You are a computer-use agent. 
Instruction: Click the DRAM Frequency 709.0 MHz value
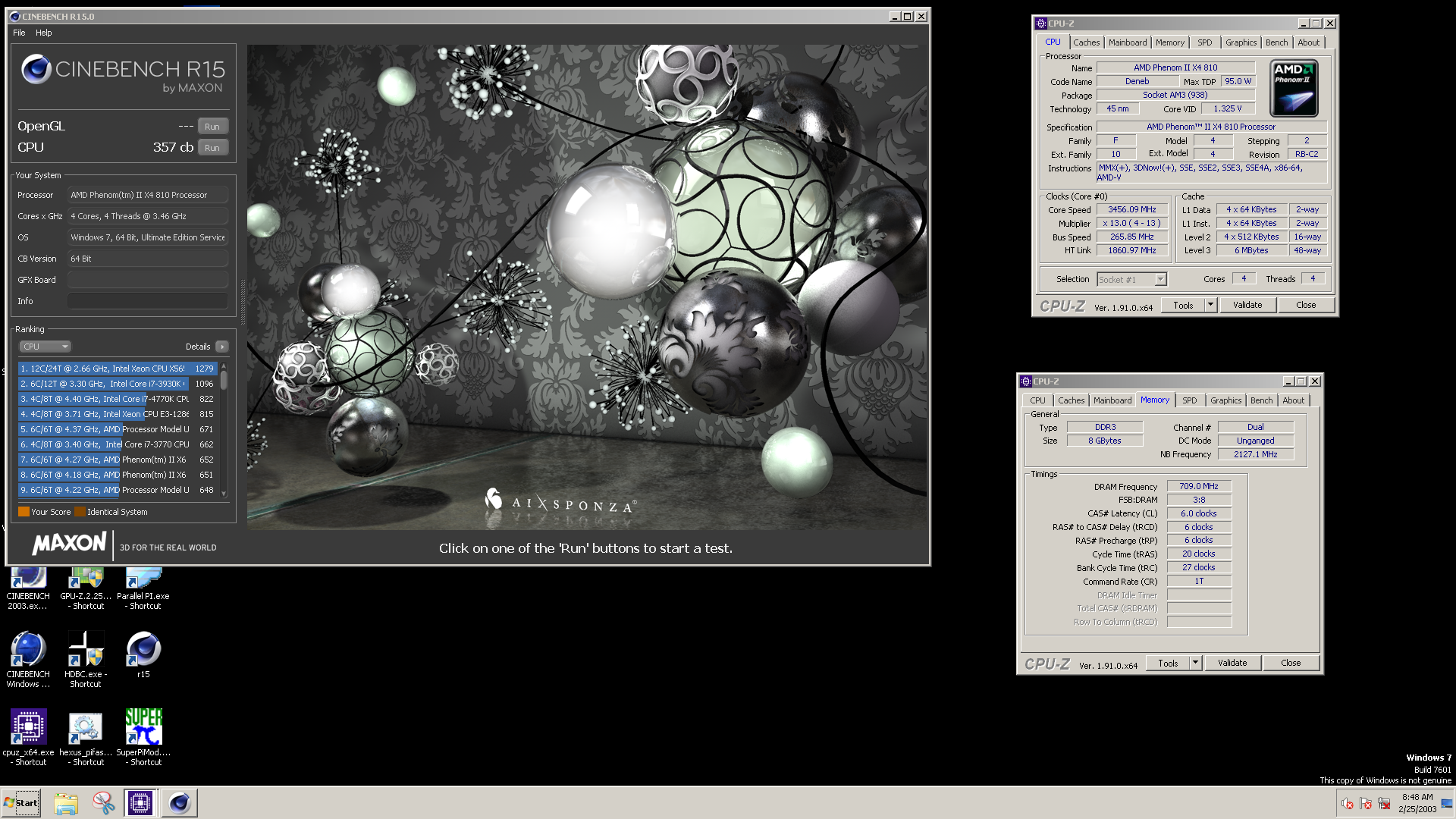(x=1199, y=487)
